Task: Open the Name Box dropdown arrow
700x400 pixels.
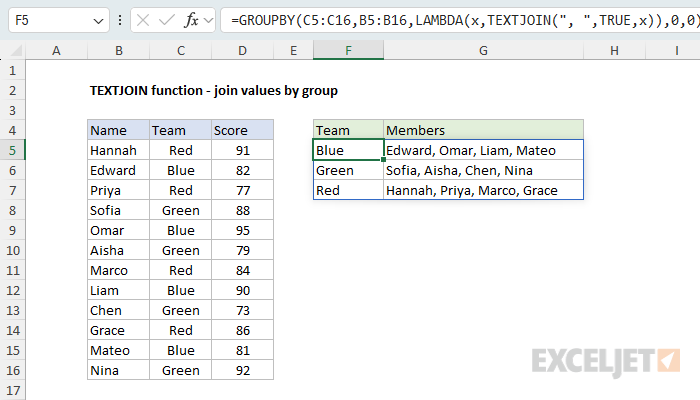Action: coord(98,21)
